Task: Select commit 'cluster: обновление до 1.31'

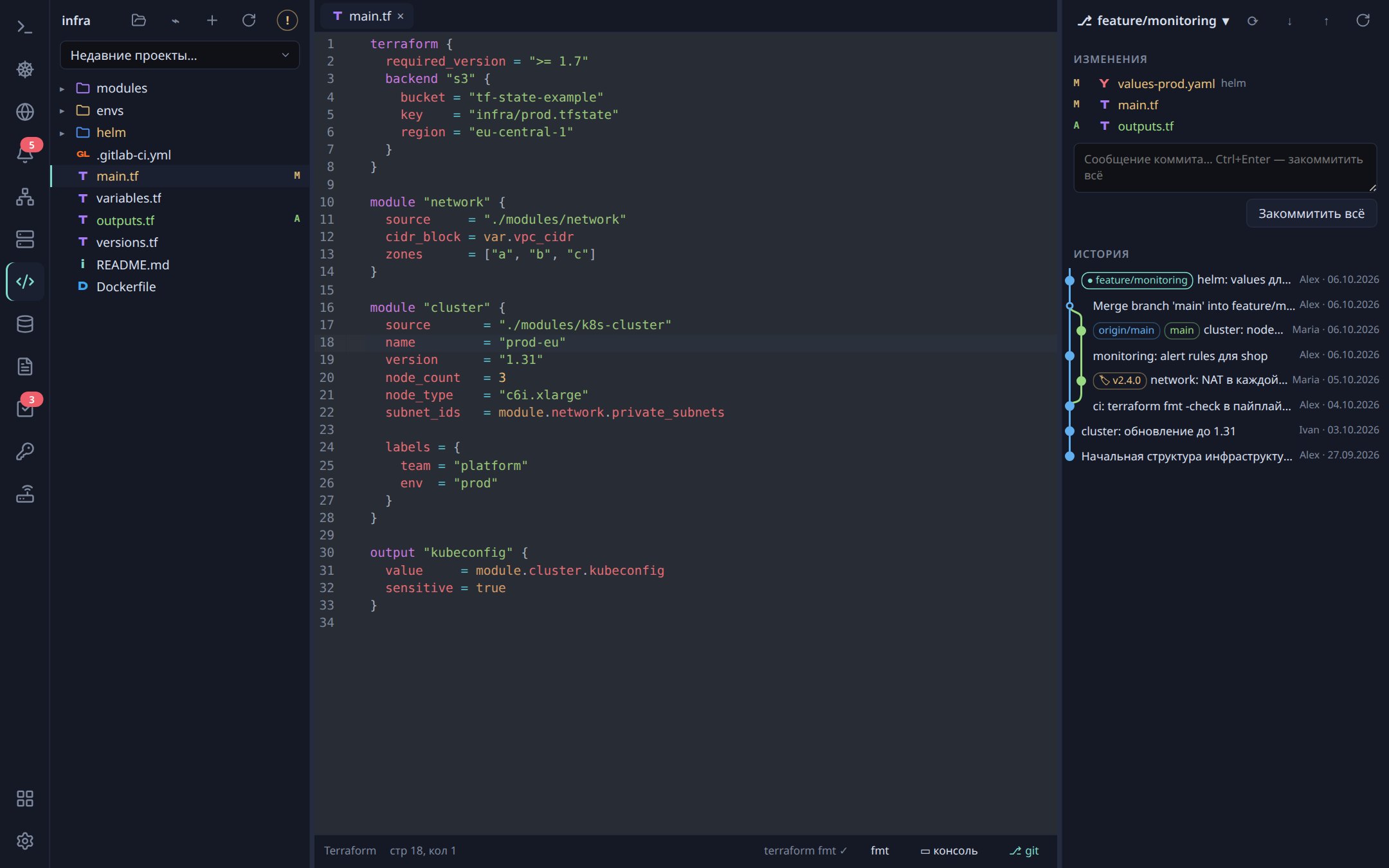Action: pyautogui.click(x=1225, y=431)
